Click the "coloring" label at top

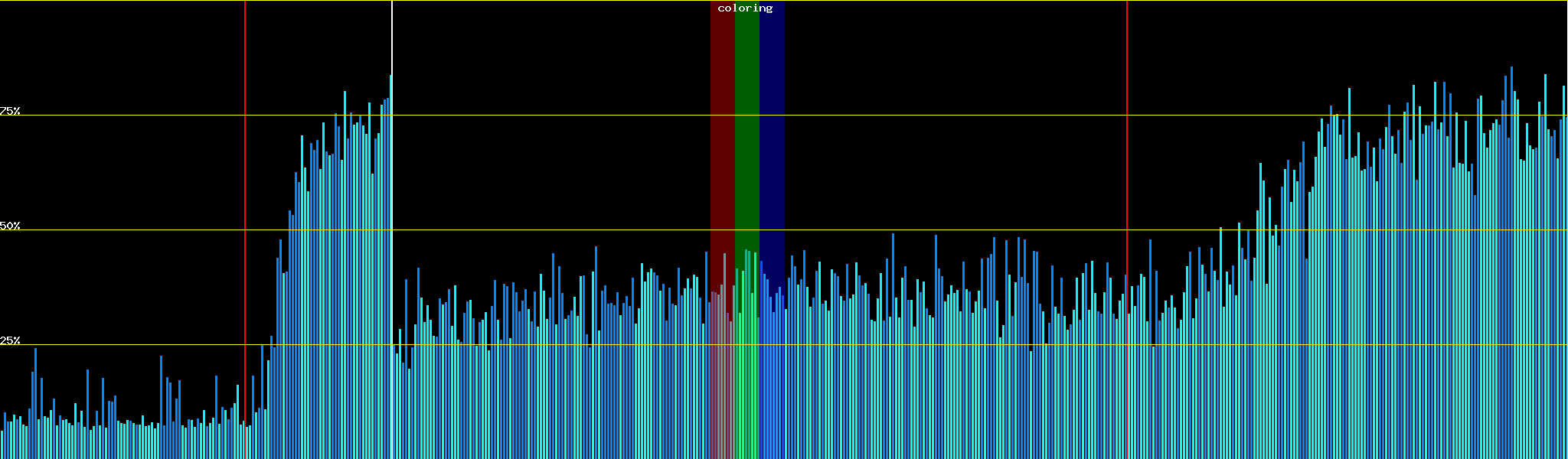(745, 8)
